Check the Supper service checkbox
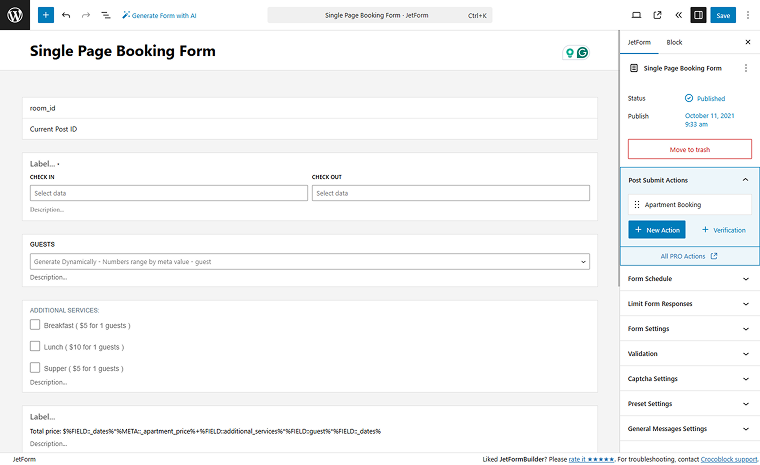 pos(35,368)
